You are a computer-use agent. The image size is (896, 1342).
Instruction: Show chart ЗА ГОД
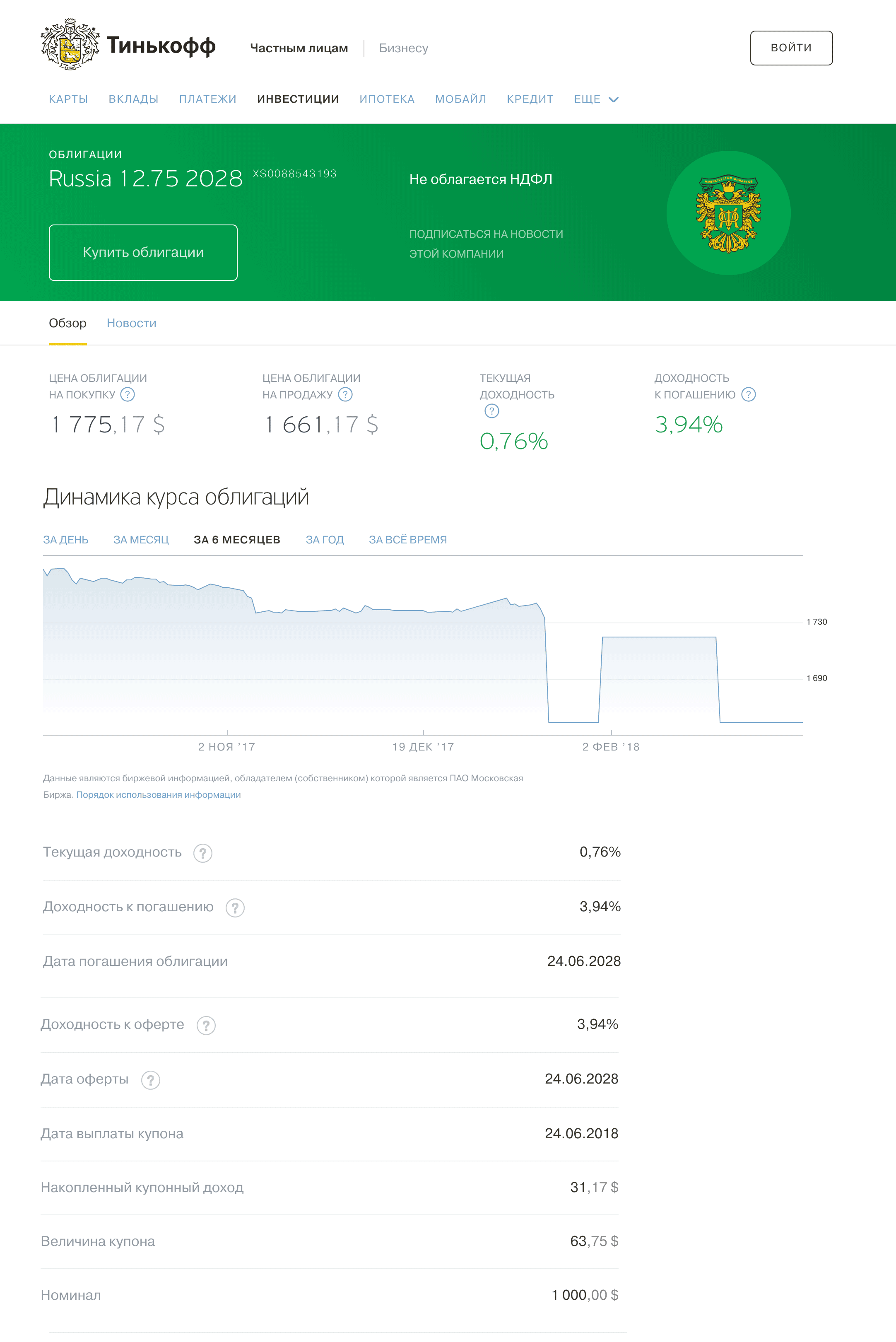(325, 540)
